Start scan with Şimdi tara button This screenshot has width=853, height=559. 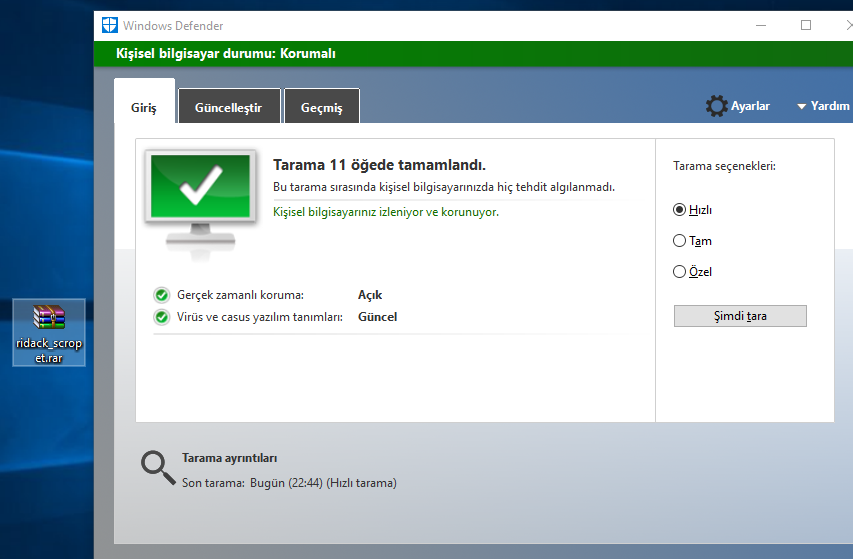coord(740,316)
